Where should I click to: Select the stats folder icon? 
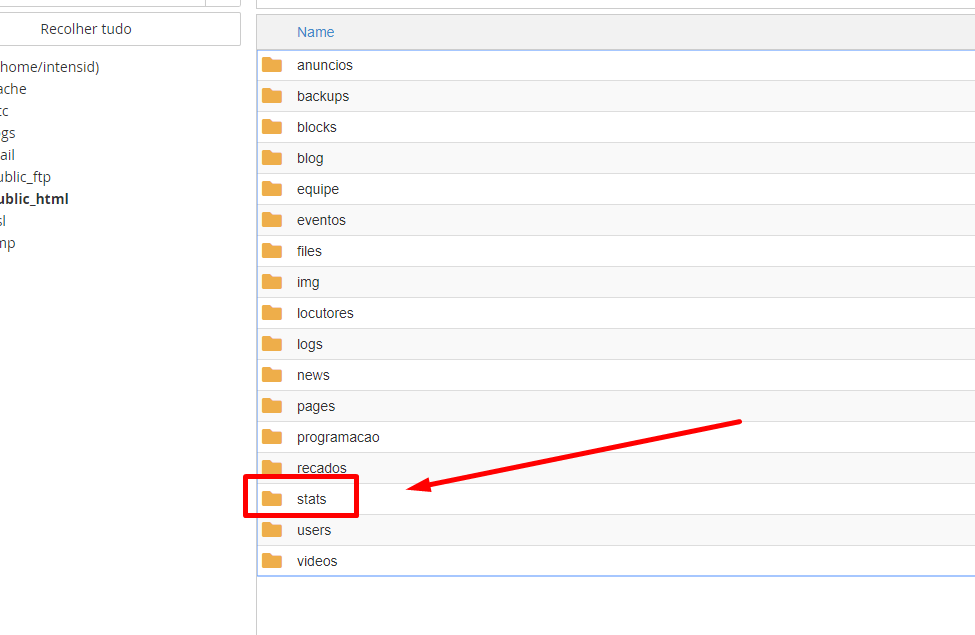click(272, 499)
